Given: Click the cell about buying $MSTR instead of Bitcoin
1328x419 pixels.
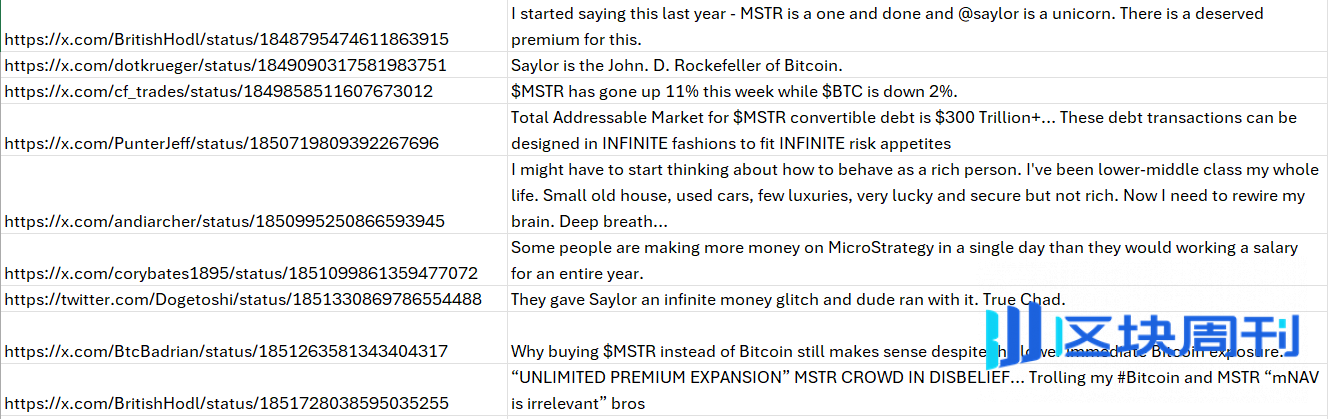Looking at the screenshot, I should tap(917, 338).
